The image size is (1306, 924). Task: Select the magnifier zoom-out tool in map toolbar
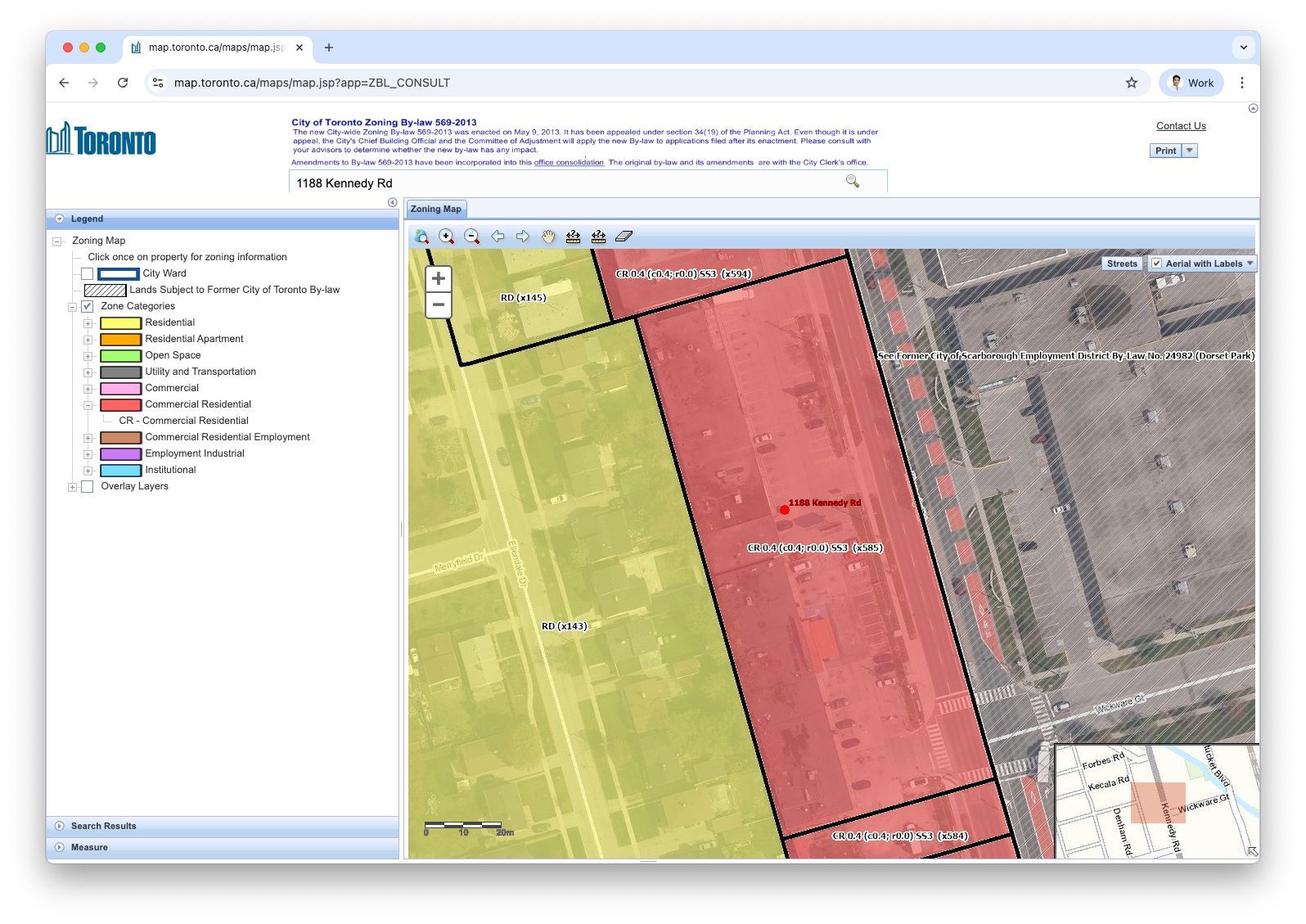[472, 237]
